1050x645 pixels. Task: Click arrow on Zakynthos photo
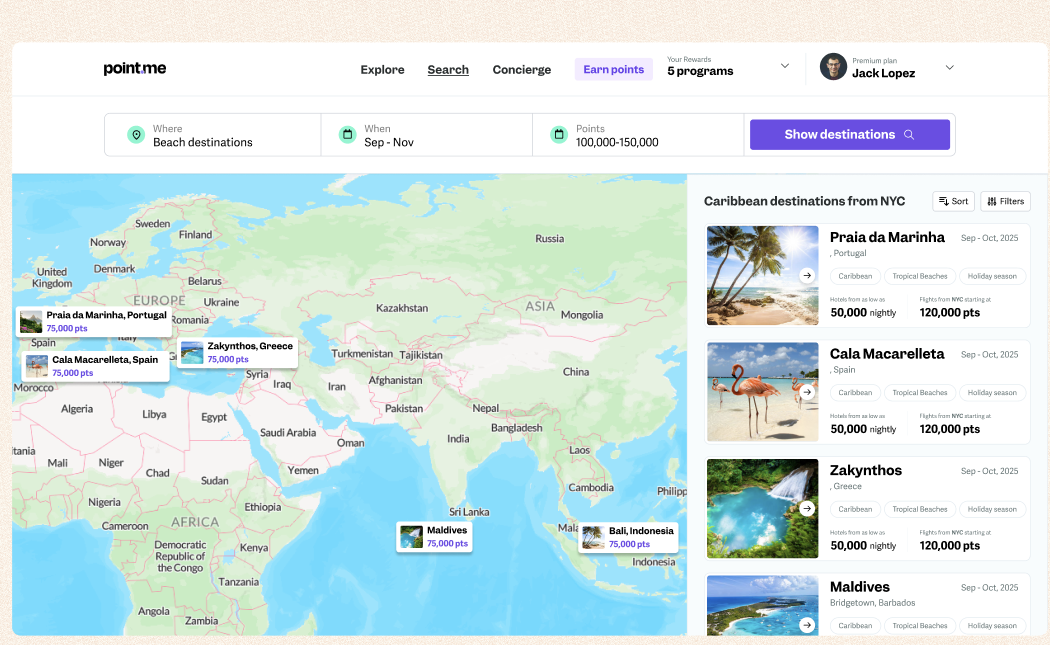pyautogui.click(x=807, y=508)
